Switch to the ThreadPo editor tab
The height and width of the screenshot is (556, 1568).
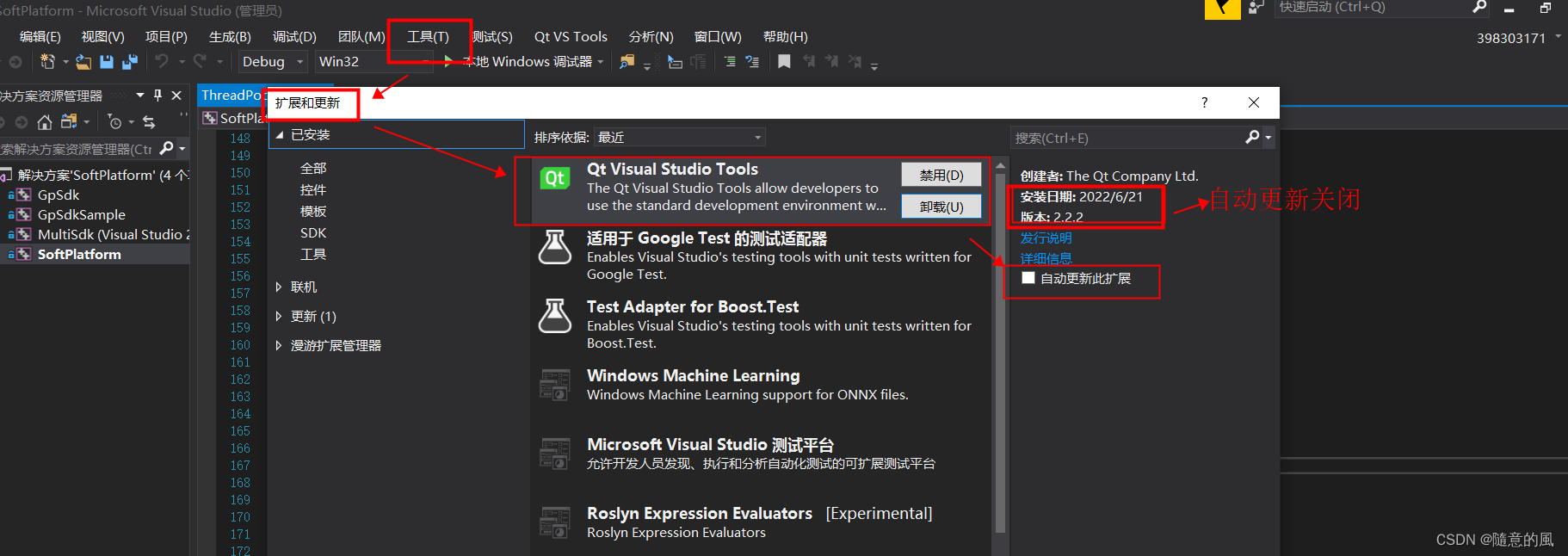pyautogui.click(x=231, y=96)
